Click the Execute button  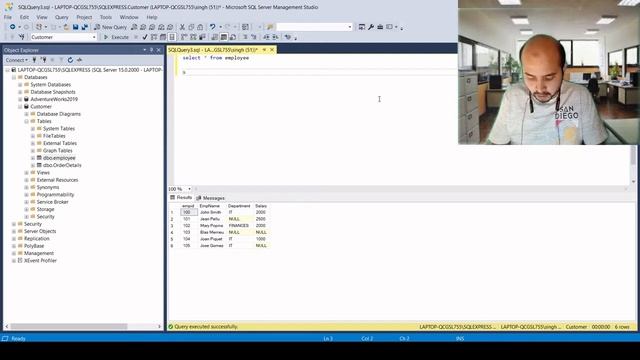tap(116, 37)
